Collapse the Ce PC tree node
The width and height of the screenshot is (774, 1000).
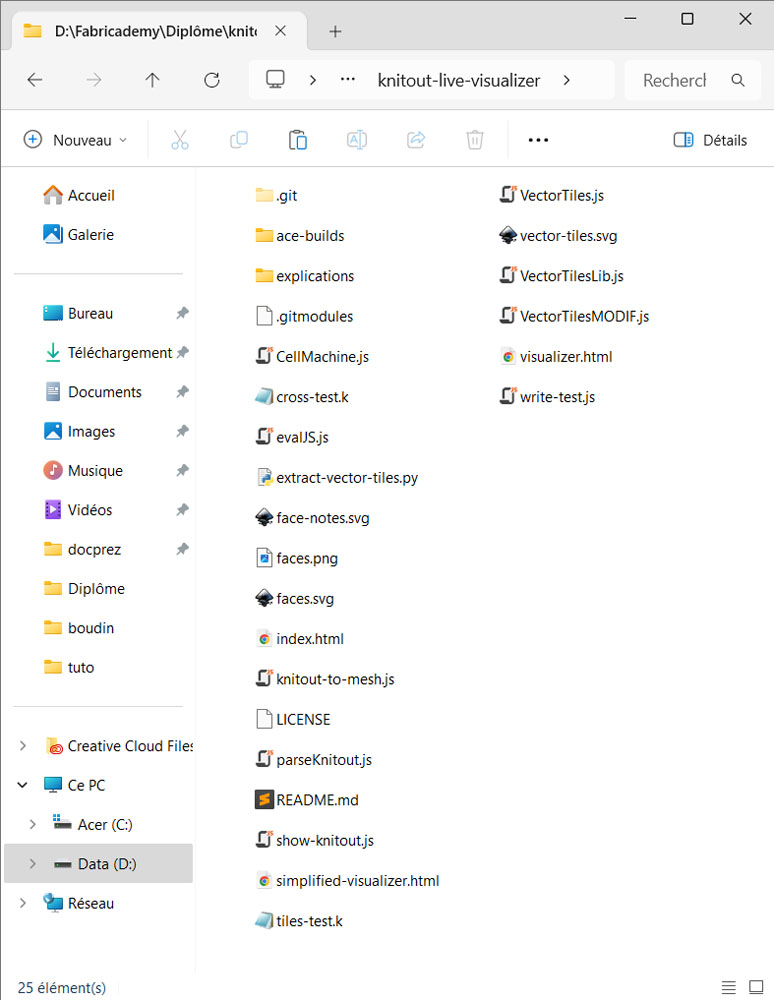click(23, 785)
